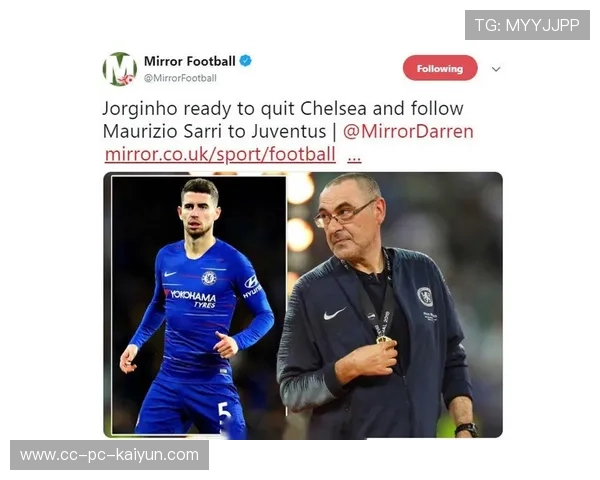Click the Chelsea badge on Sarri's jacket
The height and width of the screenshot is (480, 600).
[425, 297]
